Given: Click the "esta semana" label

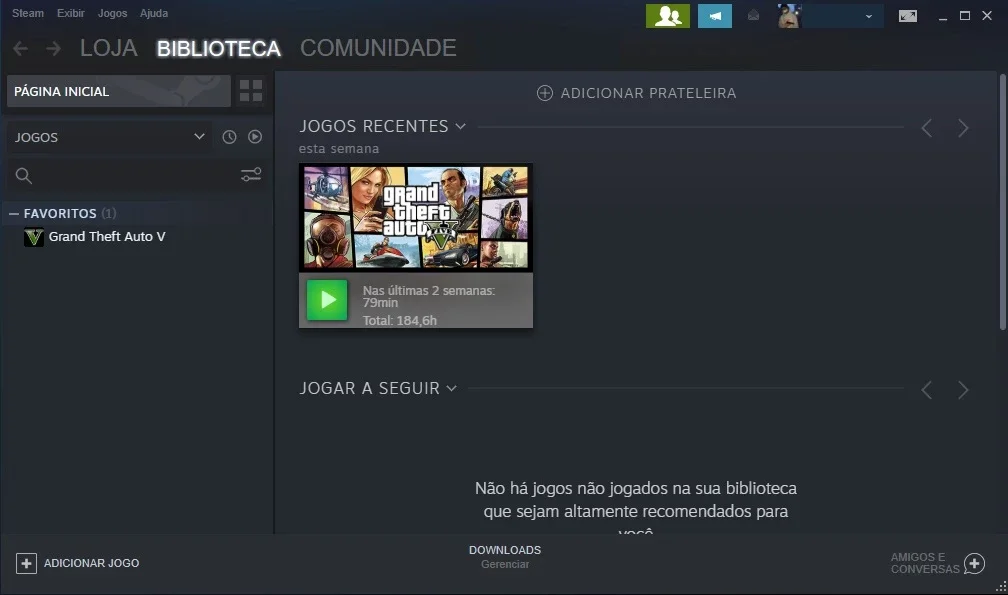Looking at the screenshot, I should 339,149.
